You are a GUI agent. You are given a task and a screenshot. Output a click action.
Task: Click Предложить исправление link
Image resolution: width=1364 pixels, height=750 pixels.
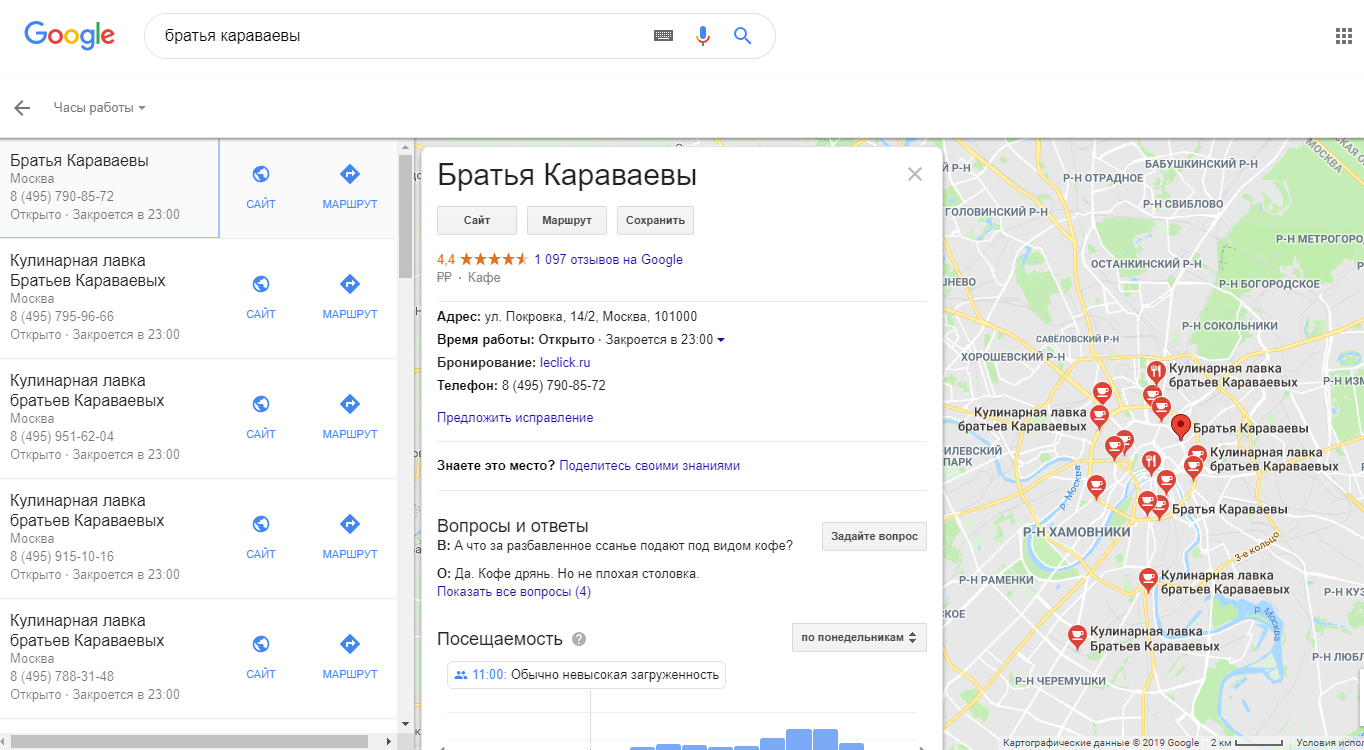515,417
